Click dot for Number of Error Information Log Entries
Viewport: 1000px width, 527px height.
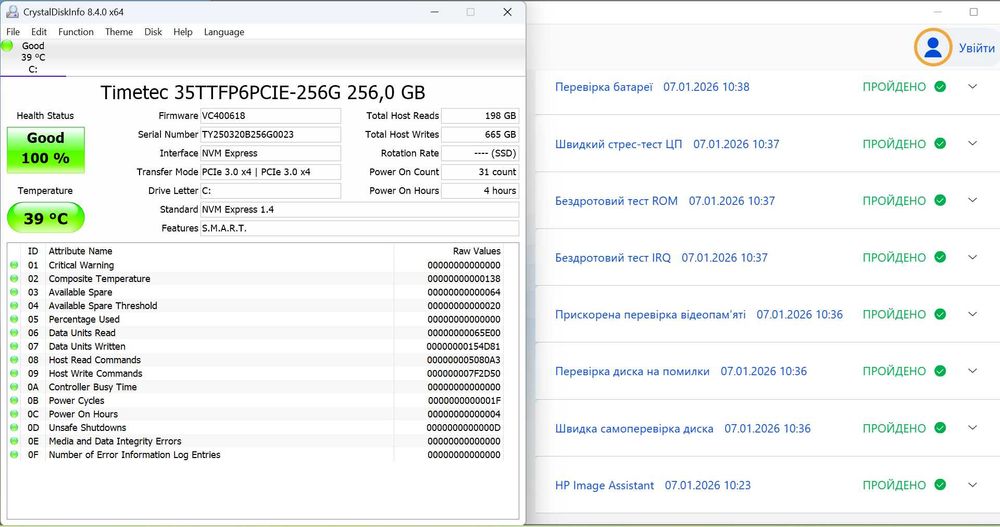14,455
